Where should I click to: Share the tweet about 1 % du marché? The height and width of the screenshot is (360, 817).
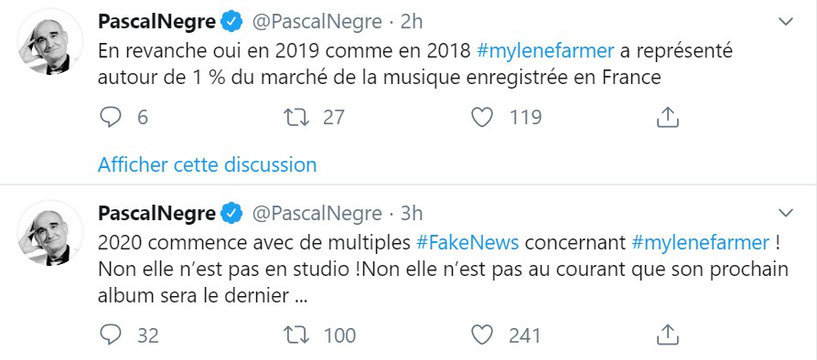pyautogui.click(x=667, y=117)
